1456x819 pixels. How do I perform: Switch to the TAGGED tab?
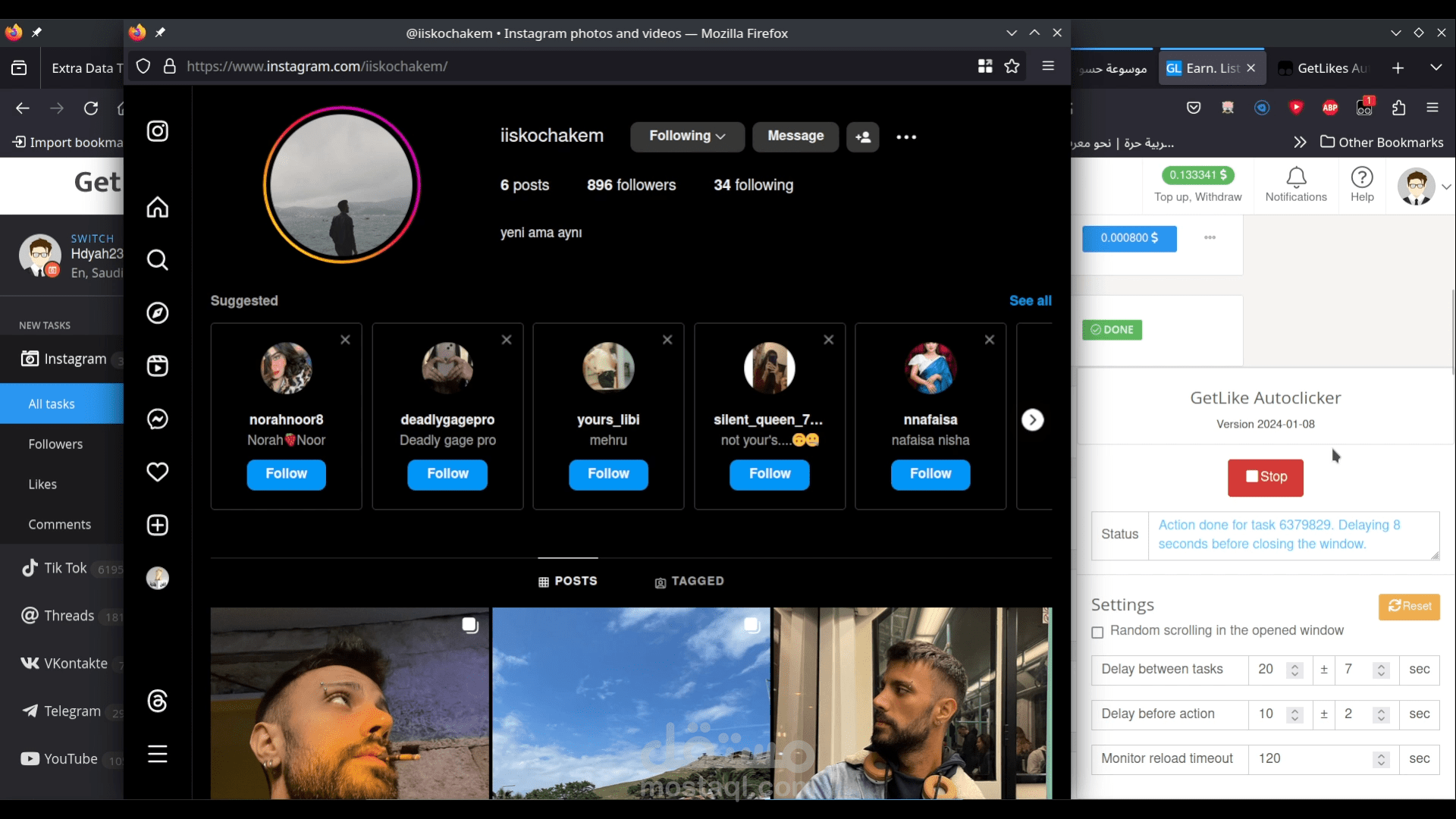pyautogui.click(x=689, y=582)
